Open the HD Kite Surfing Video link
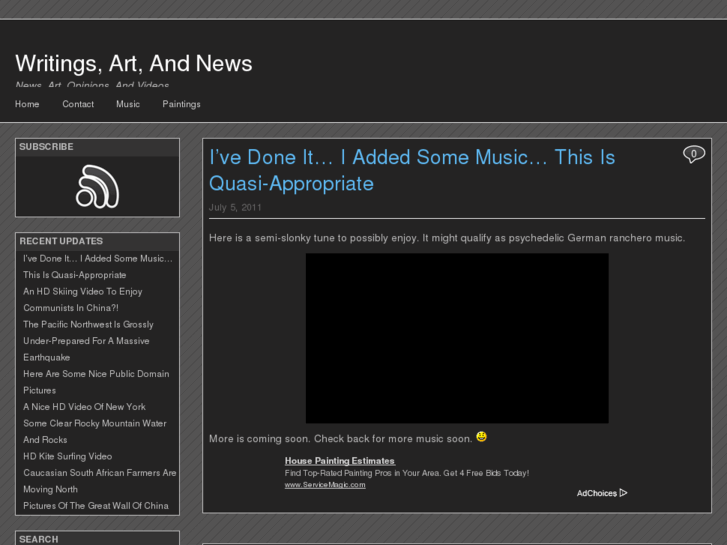 click(x=67, y=456)
